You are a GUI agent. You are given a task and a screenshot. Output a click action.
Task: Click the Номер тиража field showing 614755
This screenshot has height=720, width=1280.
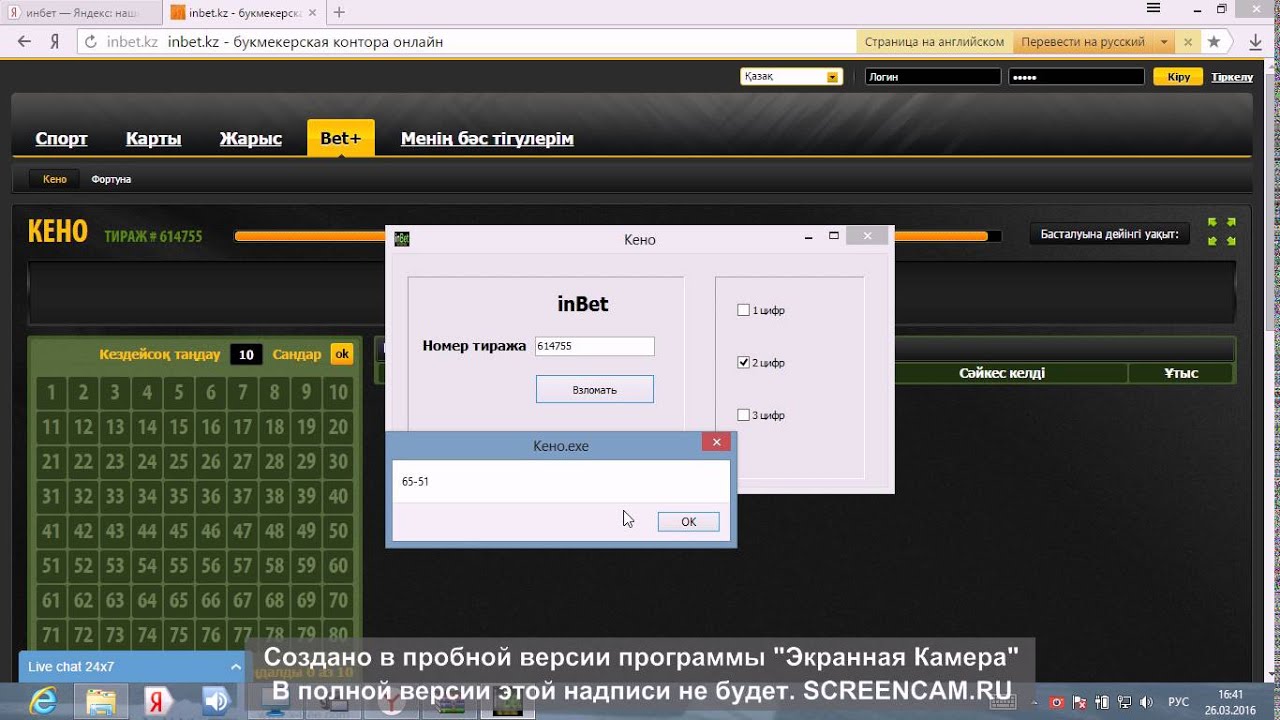[x=594, y=346]
